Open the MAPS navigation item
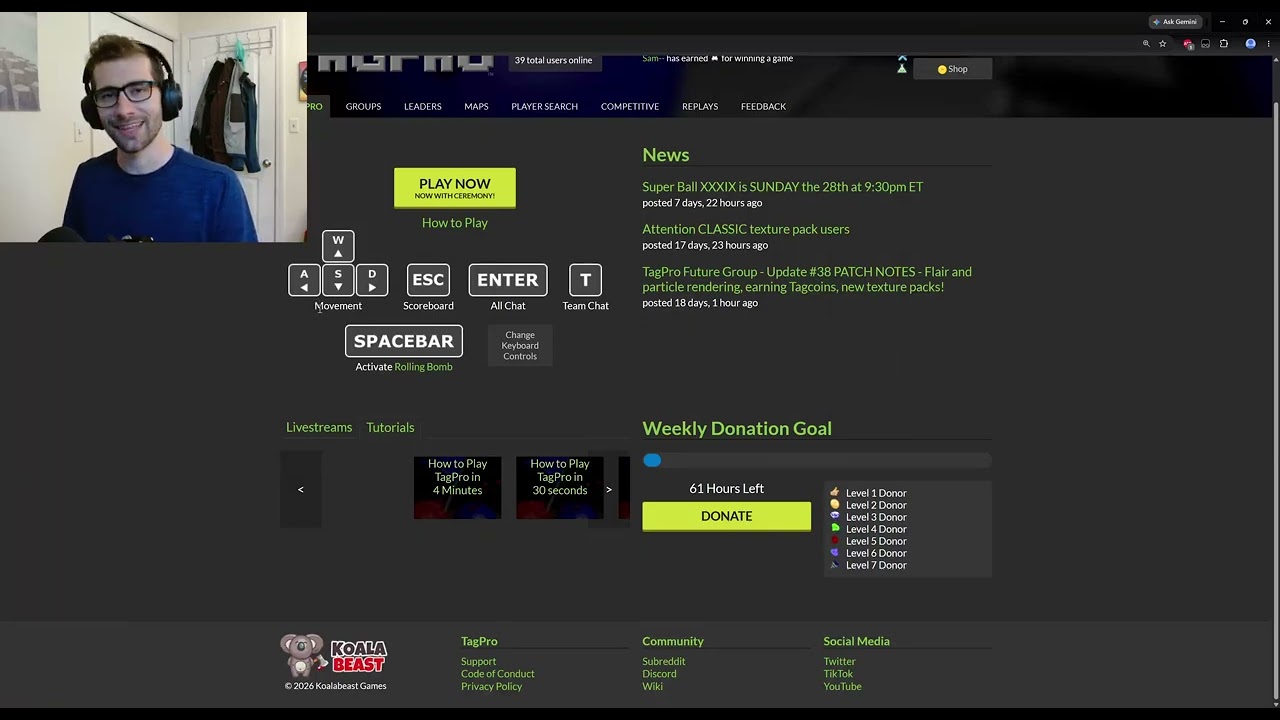Viewport: 1280px width, 720px height. (x=476, y=106)
